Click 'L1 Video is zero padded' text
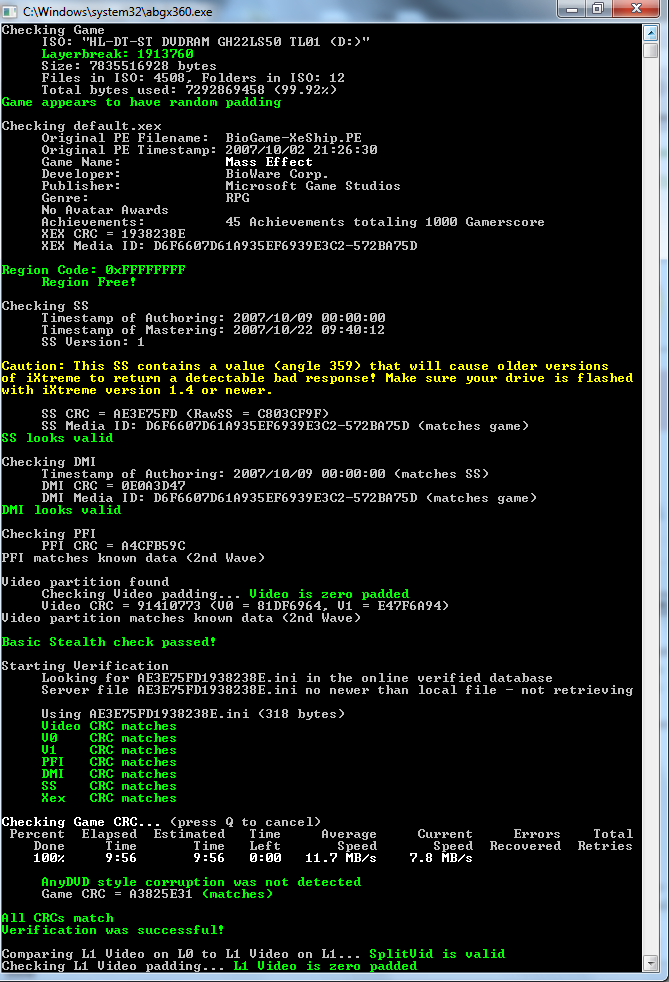 tap(325, 966)
